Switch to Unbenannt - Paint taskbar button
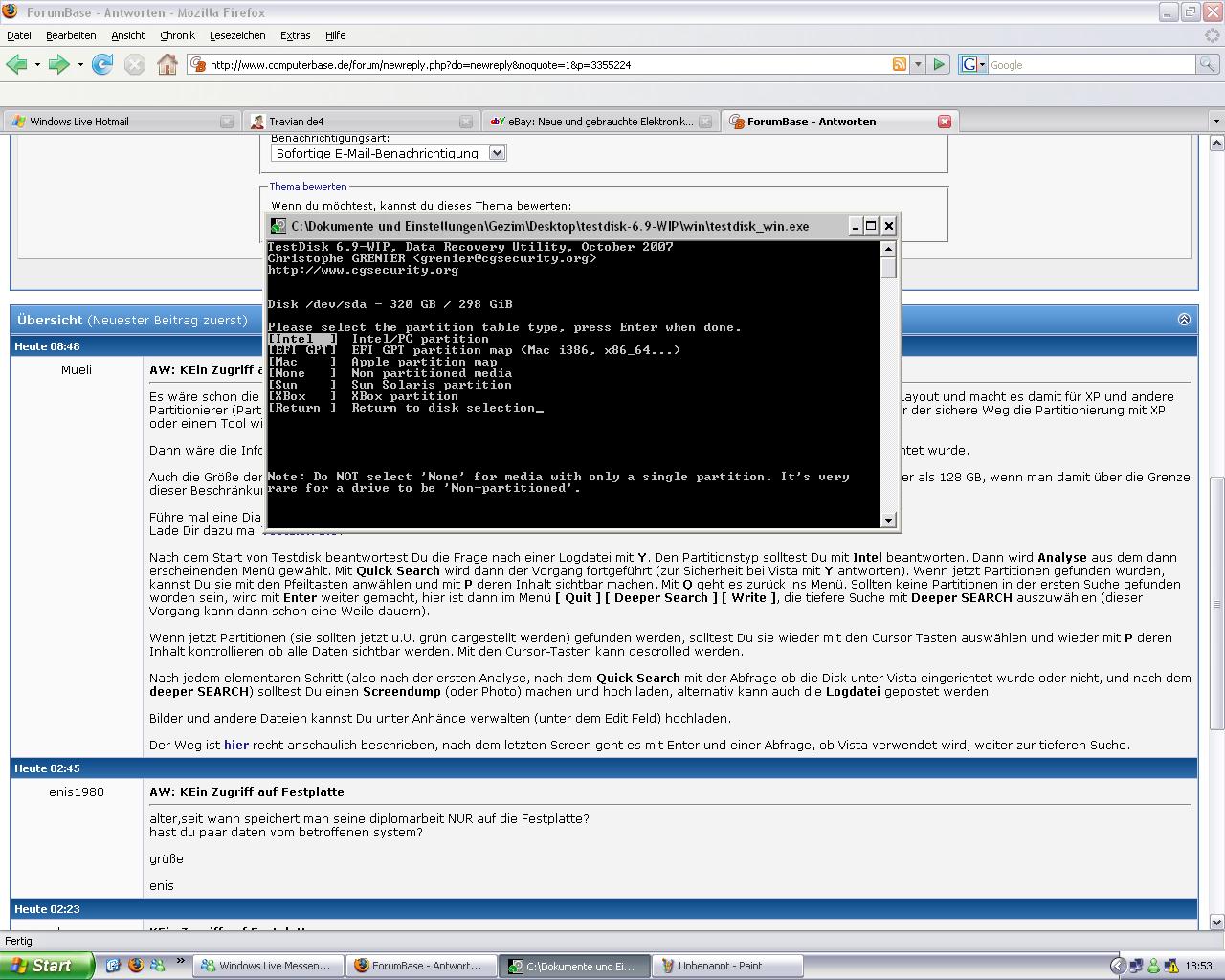 pyautogui.click(x=727, y=966)
